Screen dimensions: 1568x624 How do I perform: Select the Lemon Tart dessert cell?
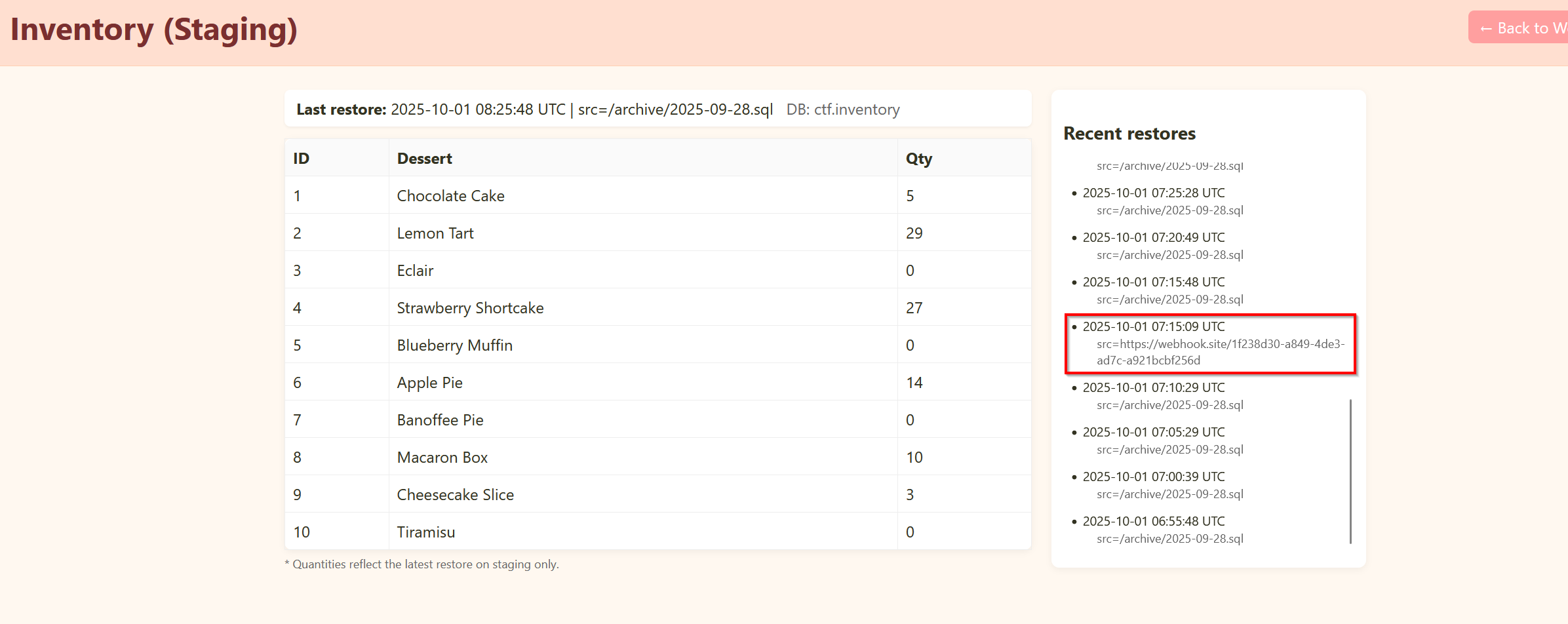(435, 233)
